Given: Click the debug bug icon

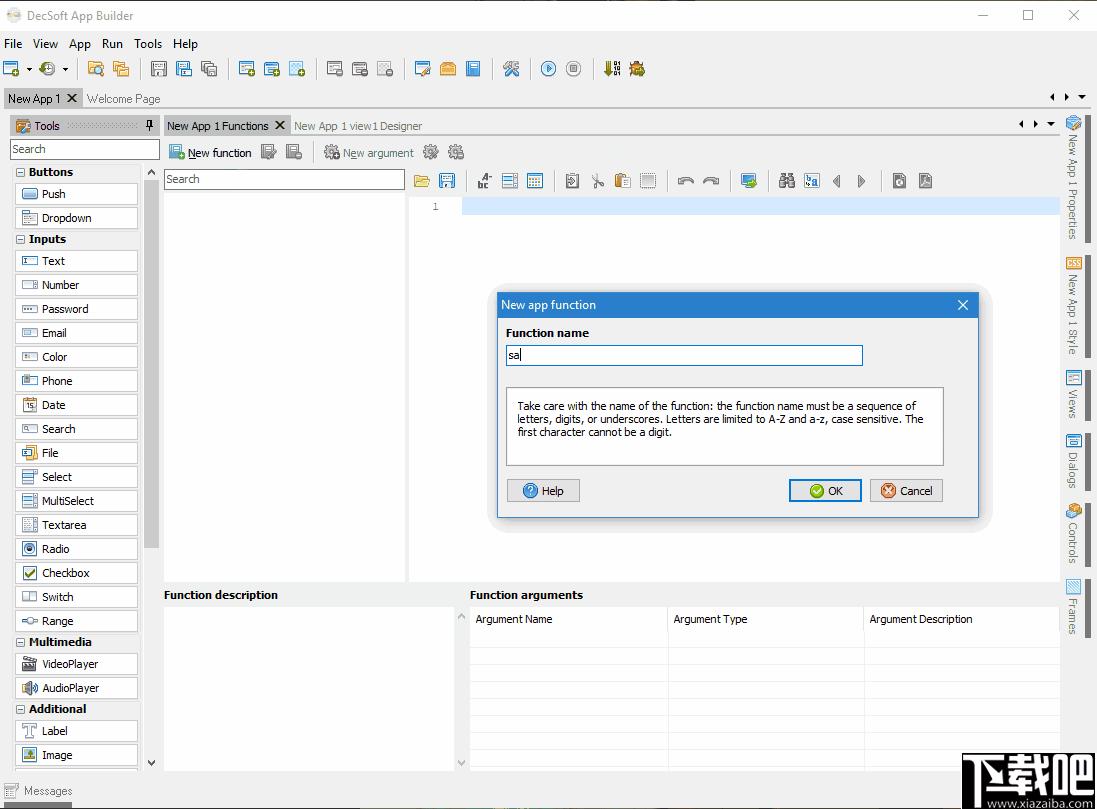Looking at the screenshot, I should coord(637,69).
